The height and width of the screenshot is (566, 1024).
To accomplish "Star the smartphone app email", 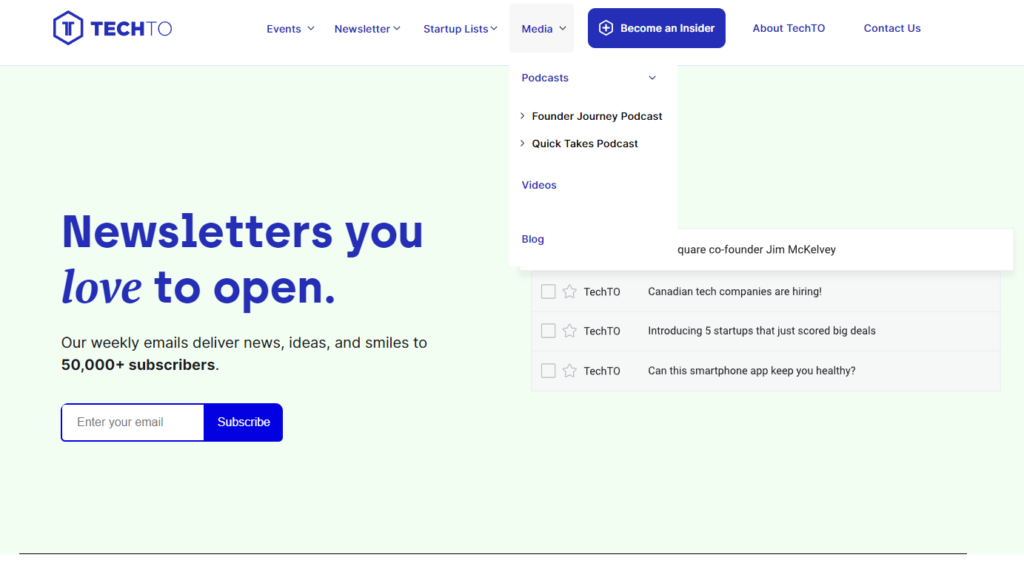I will click(569, 371).
